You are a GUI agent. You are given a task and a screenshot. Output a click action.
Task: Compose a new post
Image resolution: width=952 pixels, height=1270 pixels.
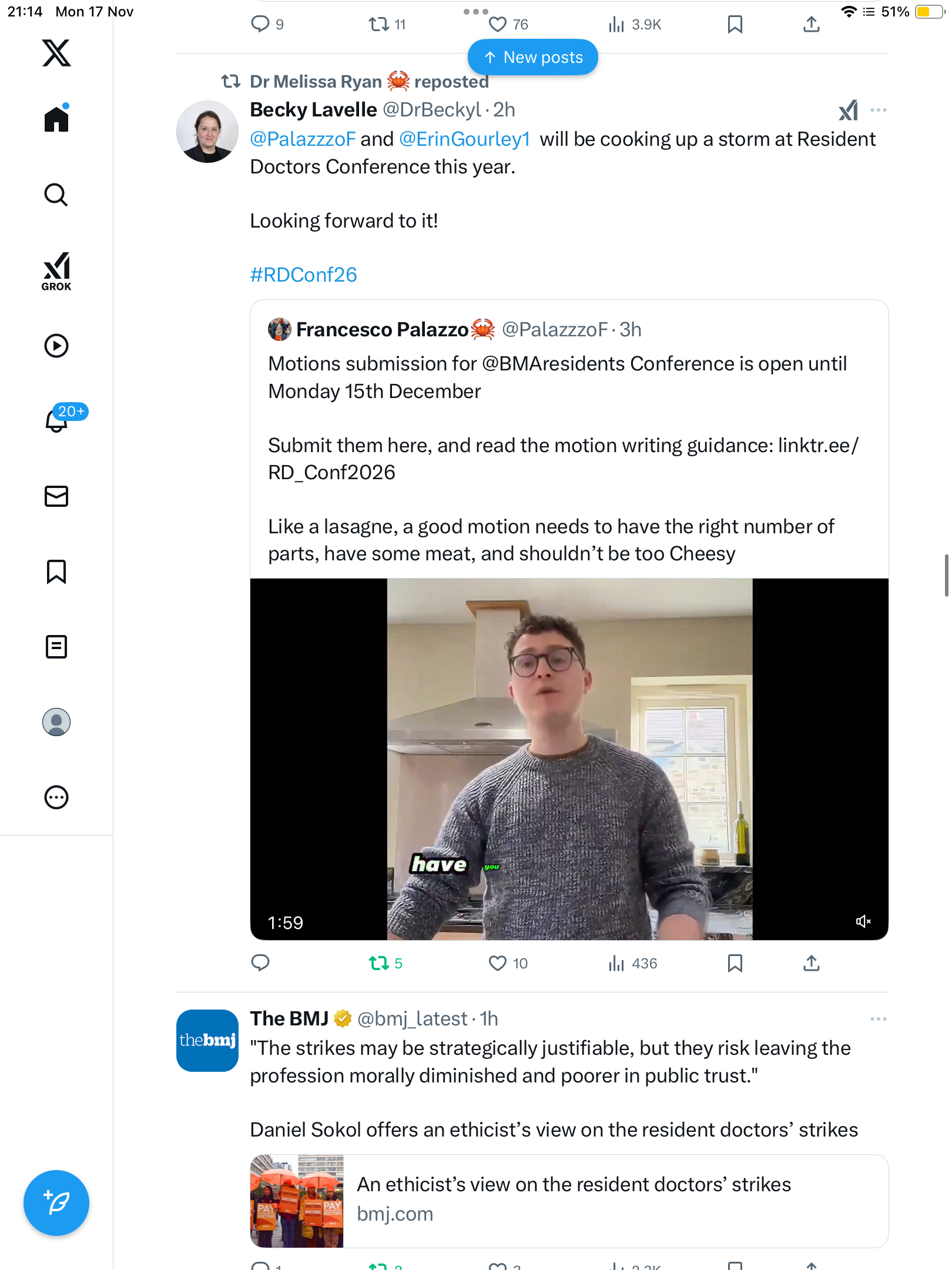point(56,1202)
